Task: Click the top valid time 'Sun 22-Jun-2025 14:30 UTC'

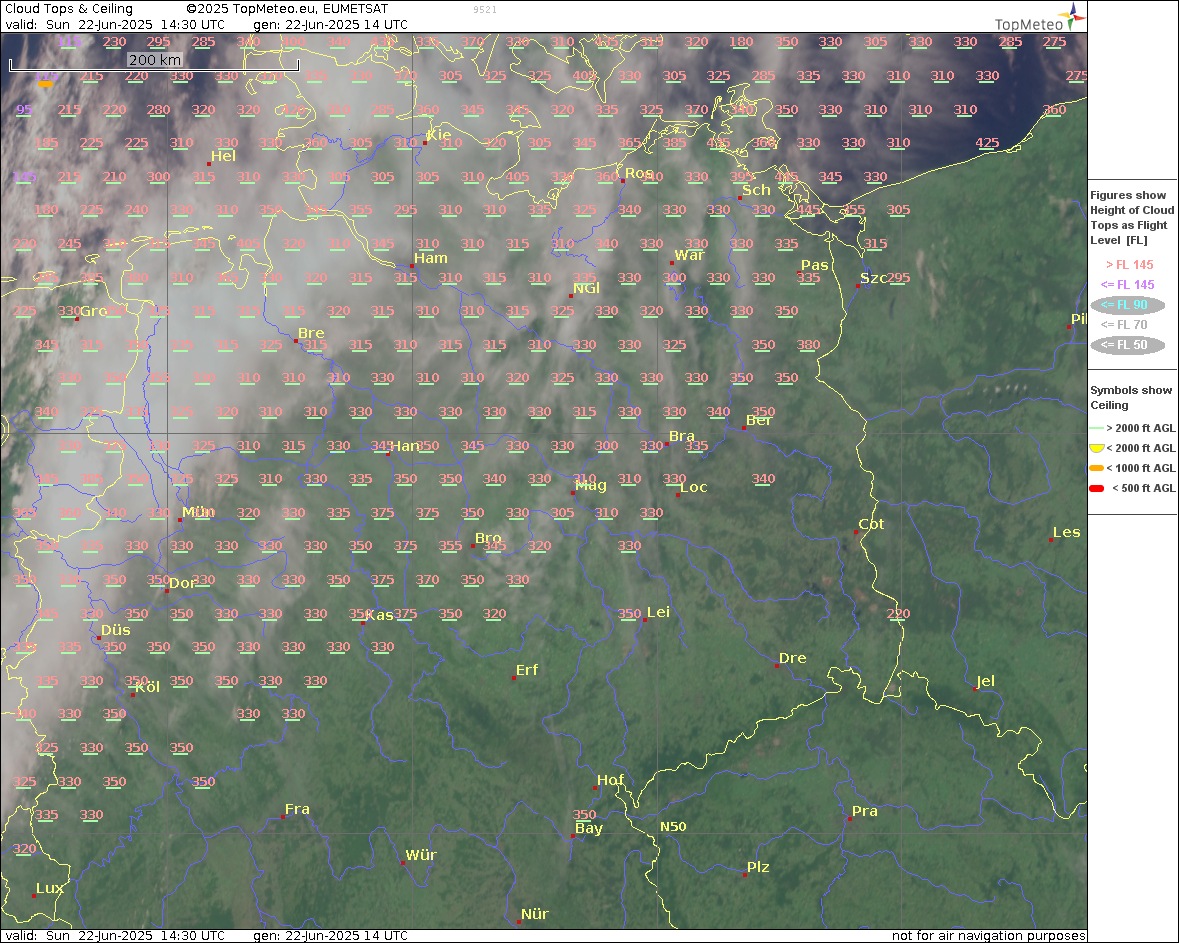Action: [135, 24]
